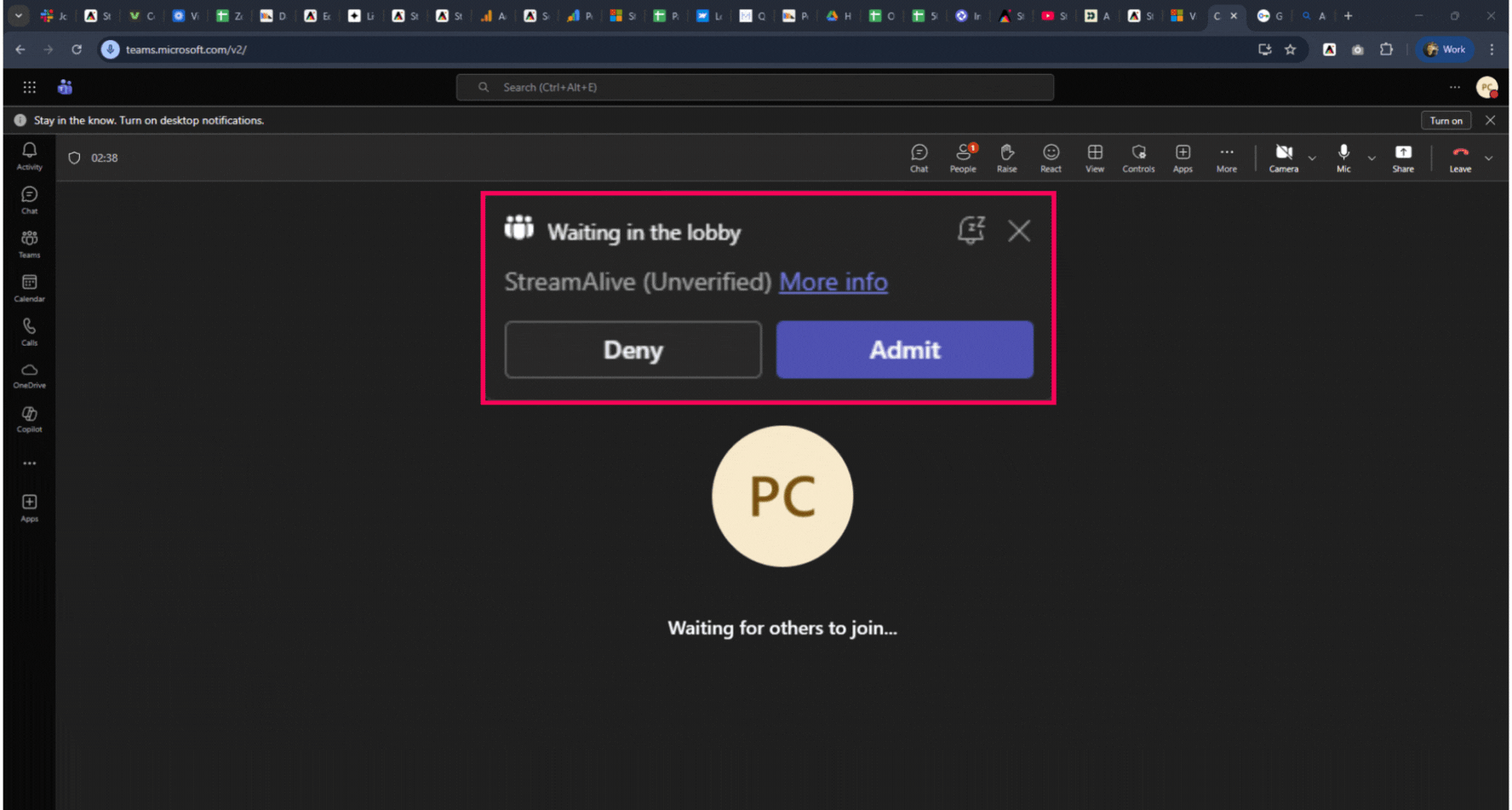The image size is (1512, 810).
Task: Bookmark this page with the star
Action: coord(1291,49)
